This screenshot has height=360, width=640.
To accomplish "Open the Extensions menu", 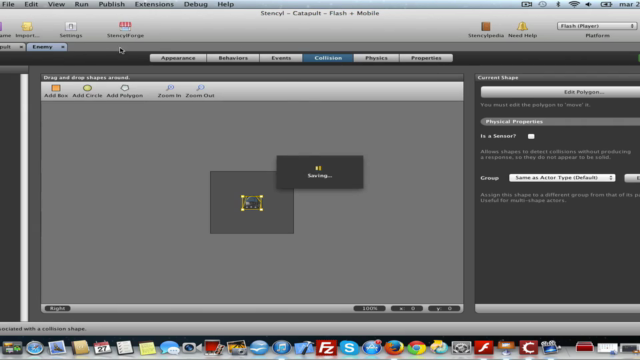I will (x=154, y=4).
